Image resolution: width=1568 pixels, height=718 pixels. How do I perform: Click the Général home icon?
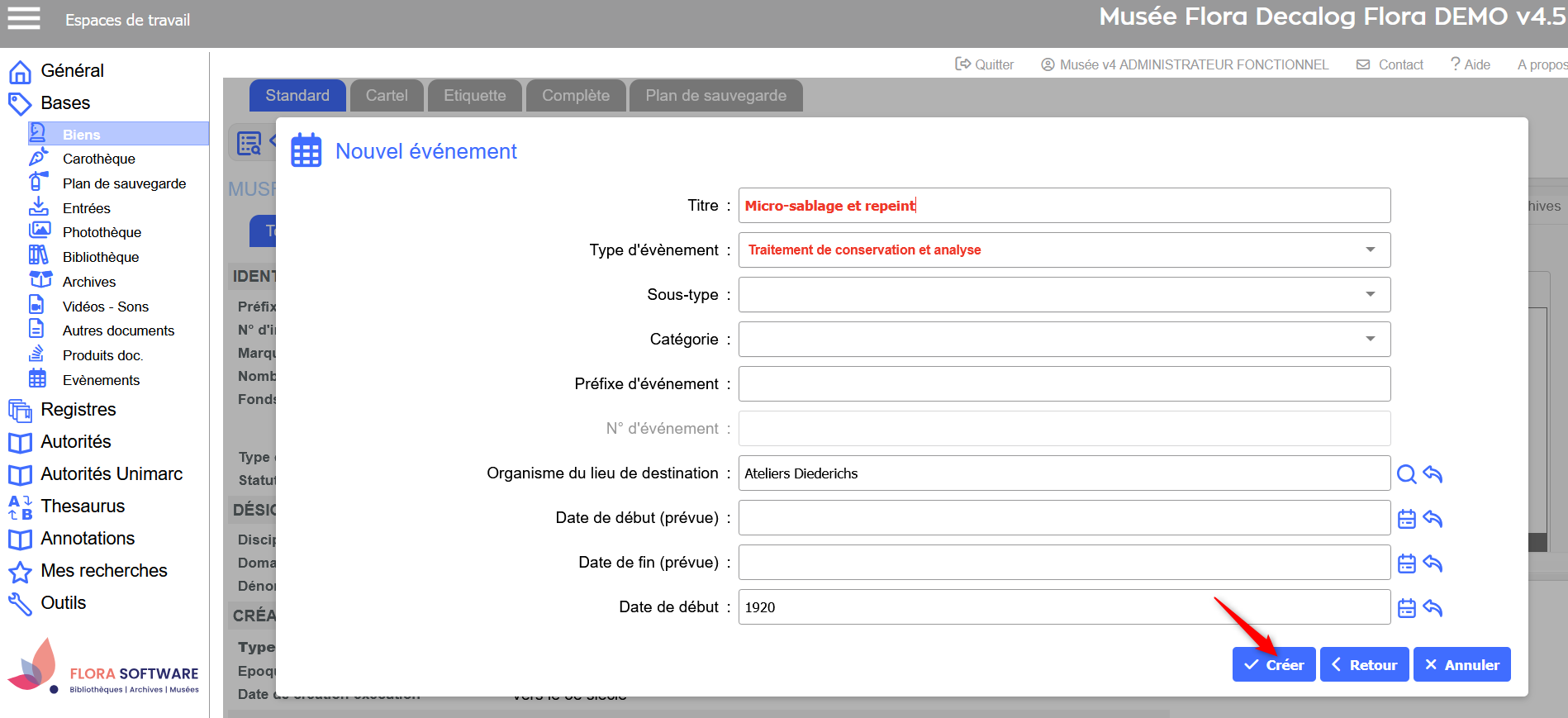[x=20, y=72]
